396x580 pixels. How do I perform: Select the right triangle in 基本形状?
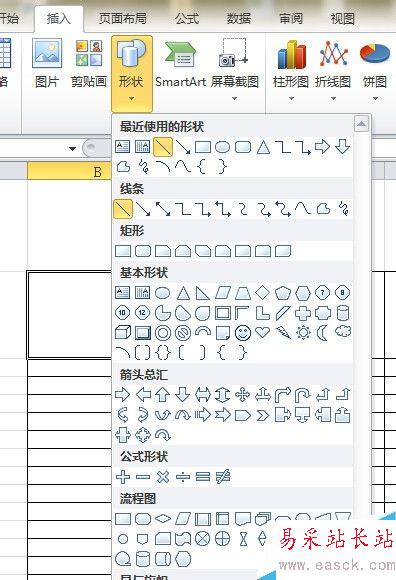click(x=203, y=293)
